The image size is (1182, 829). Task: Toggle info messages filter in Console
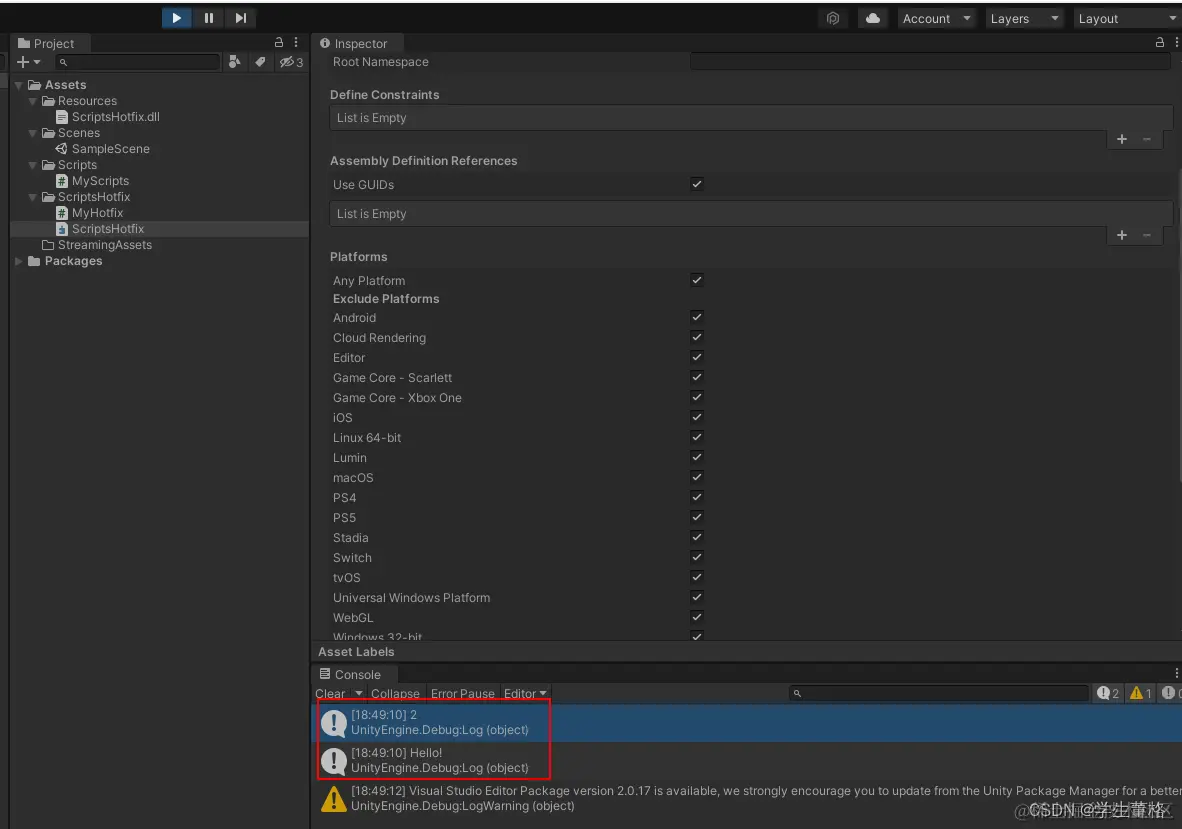(x=1108, y=693)
